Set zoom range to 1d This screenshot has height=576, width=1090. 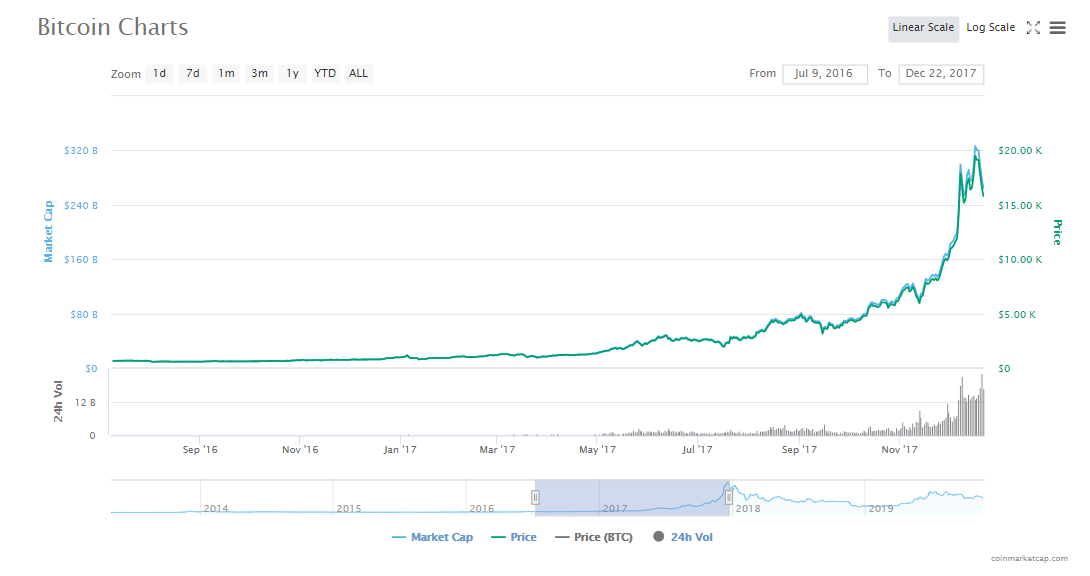click(x=159, y=74)
